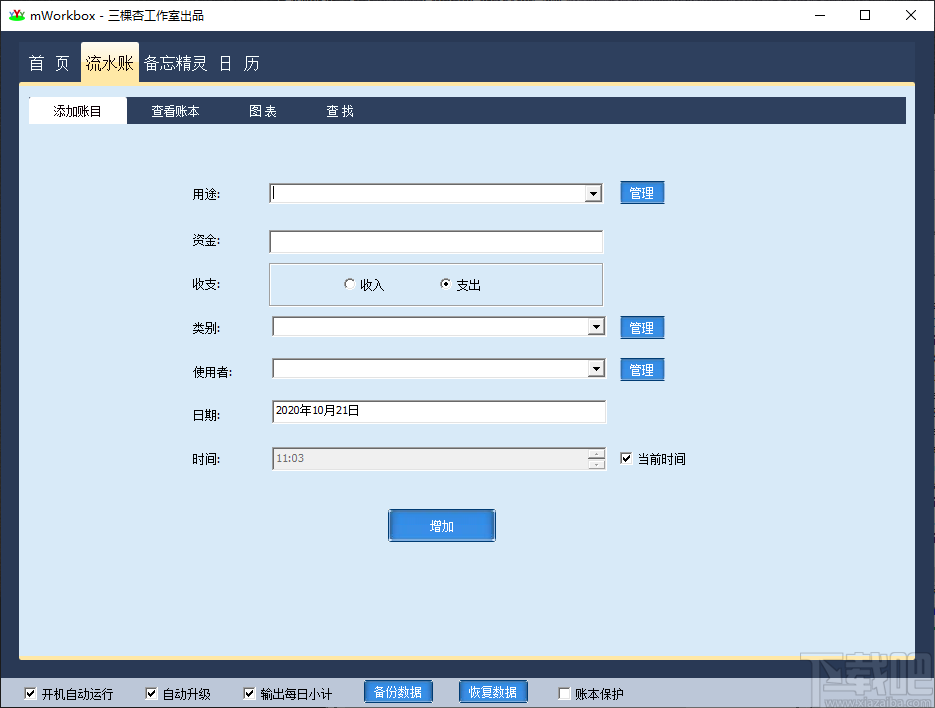
Task: Open the 备忘精灵 tab
Action: [x=176, y=62]
